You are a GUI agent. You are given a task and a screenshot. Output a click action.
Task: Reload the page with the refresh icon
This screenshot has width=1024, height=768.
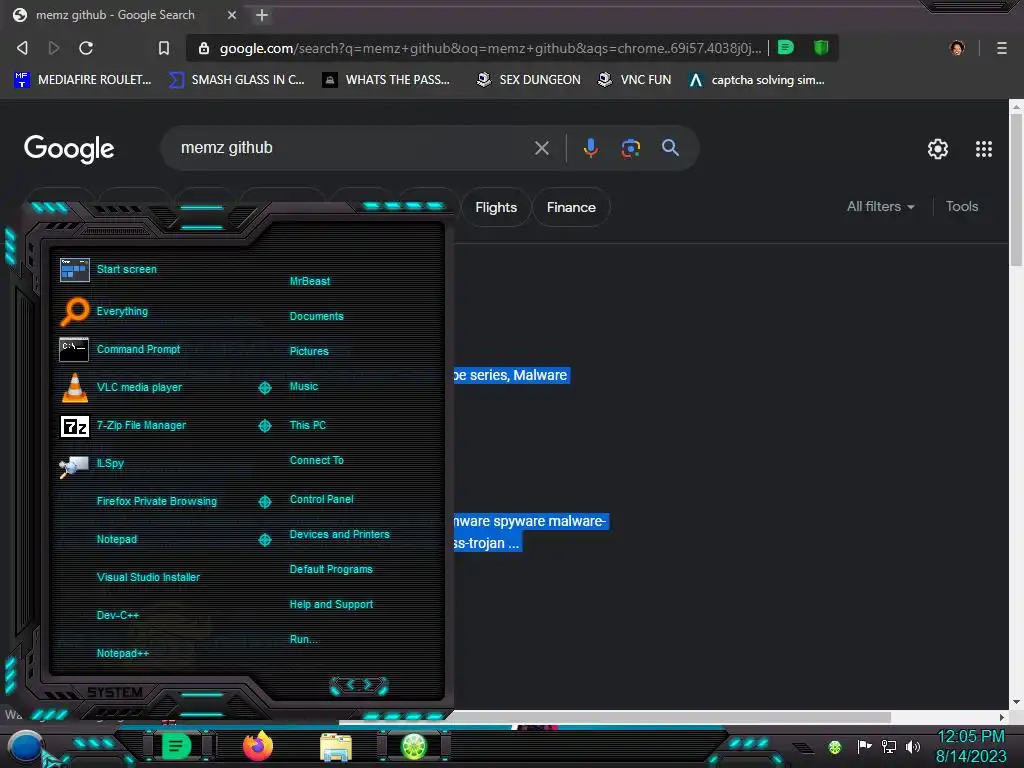click(x=86, y=48)
